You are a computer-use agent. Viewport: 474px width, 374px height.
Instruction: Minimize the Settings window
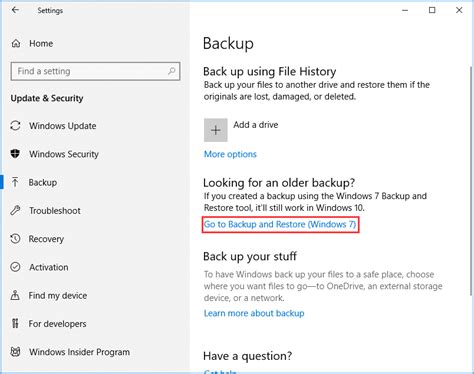pyautogui.click(x=405, y=10)
